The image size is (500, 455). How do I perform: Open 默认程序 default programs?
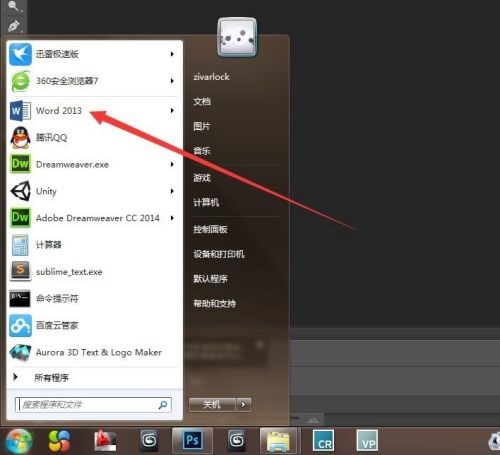pos(210,279)
